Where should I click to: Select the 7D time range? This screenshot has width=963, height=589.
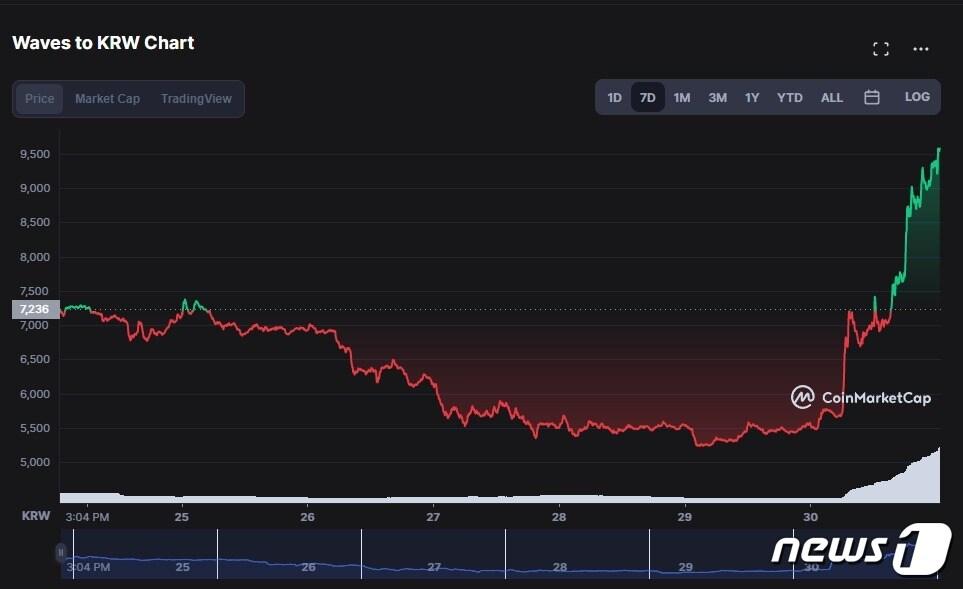pyautogui.click(x=648, y=98)
